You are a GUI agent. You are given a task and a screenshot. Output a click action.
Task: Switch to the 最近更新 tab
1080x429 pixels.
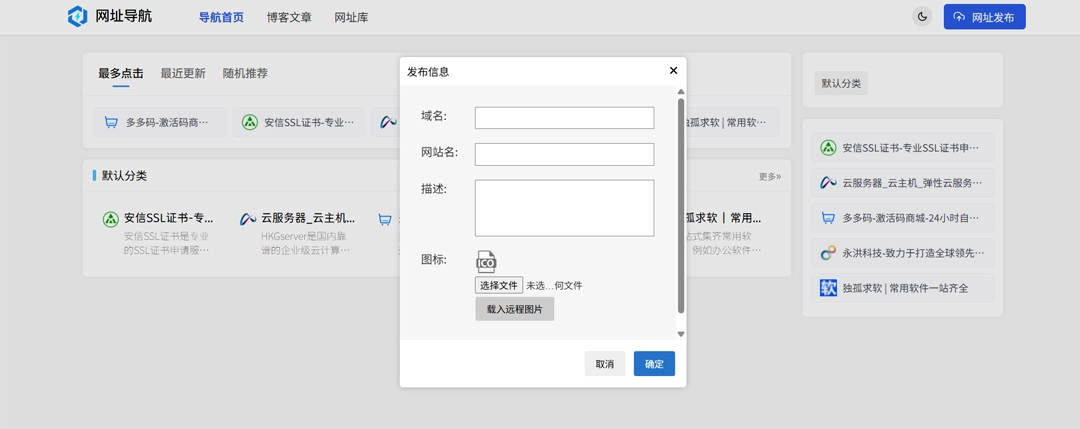point(183,73)
